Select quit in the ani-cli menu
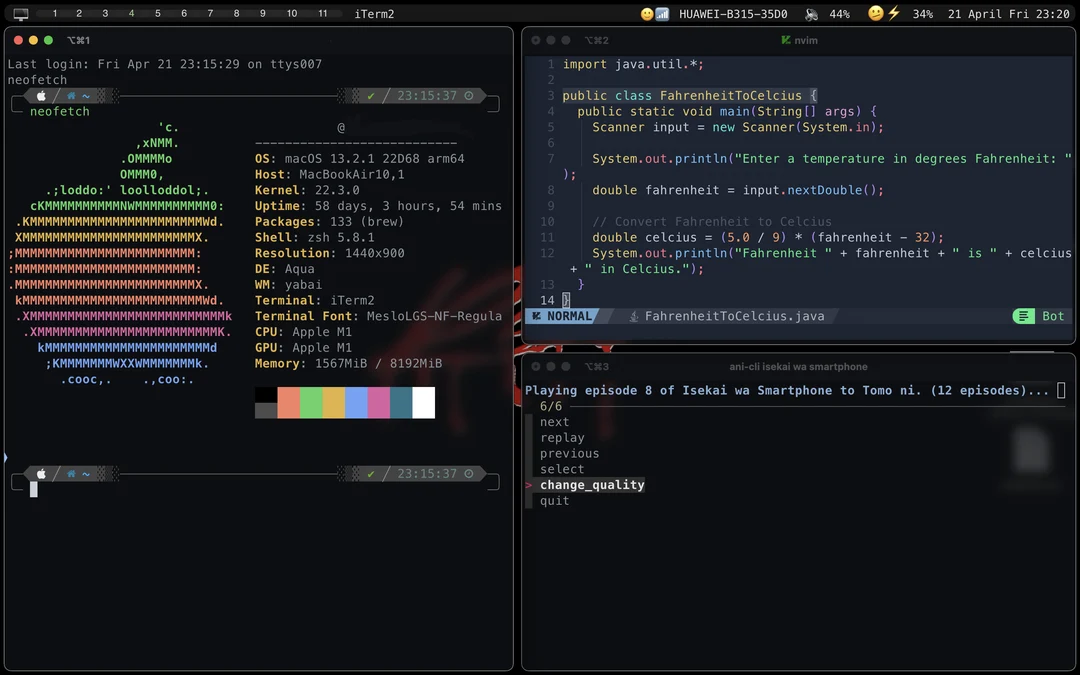1080x675 pixels. click(554, 501)
